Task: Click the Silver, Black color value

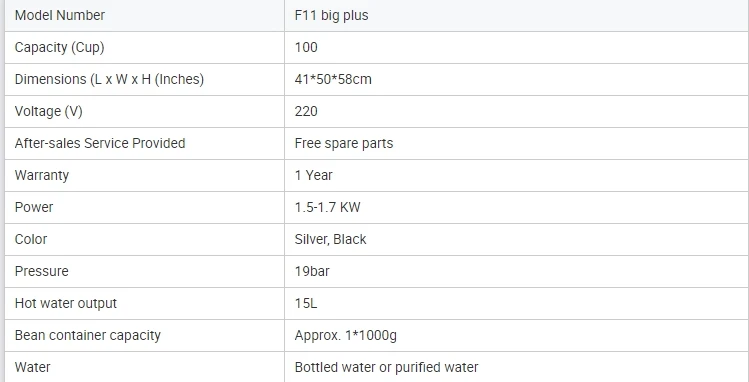Action: point(331,239)
